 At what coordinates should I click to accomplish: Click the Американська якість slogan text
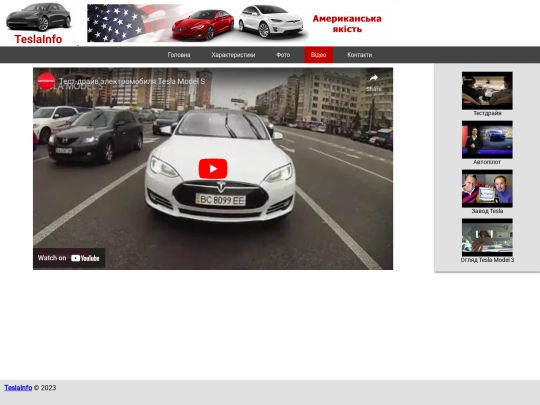tap(347, 24)
